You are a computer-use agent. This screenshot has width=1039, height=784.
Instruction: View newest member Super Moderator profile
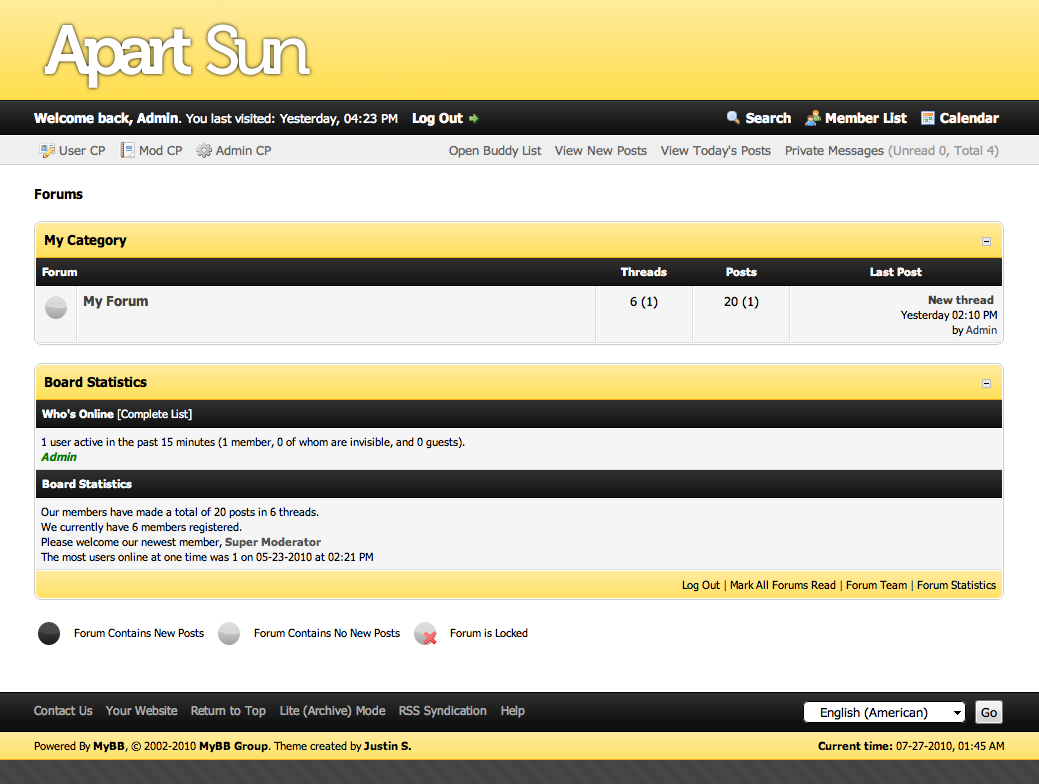tap(273, 542)
